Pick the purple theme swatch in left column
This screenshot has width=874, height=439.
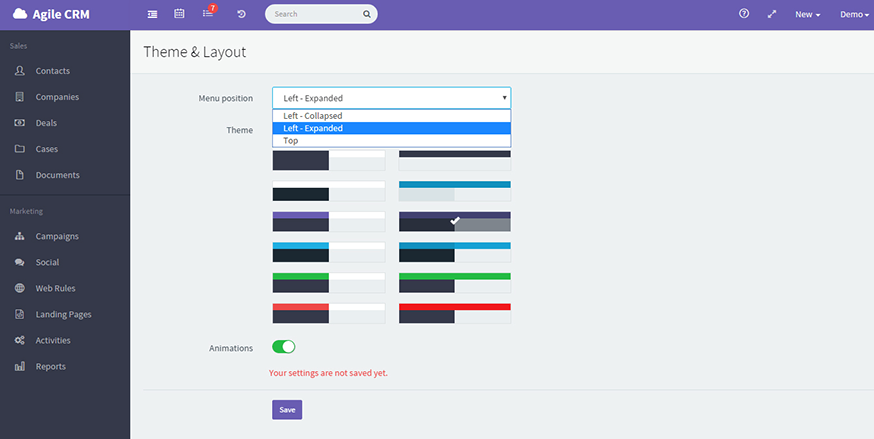[328, 222]
